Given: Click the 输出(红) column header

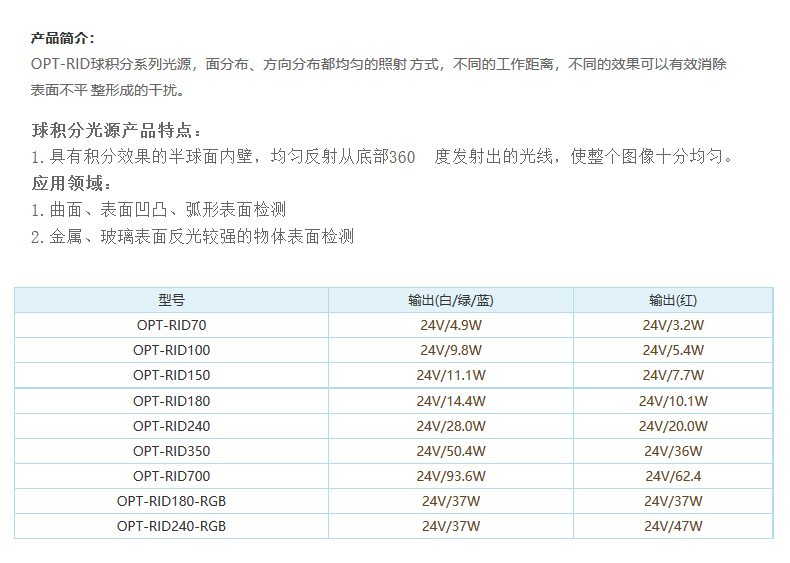Looking at the screenshot, I should click(673, 300).
